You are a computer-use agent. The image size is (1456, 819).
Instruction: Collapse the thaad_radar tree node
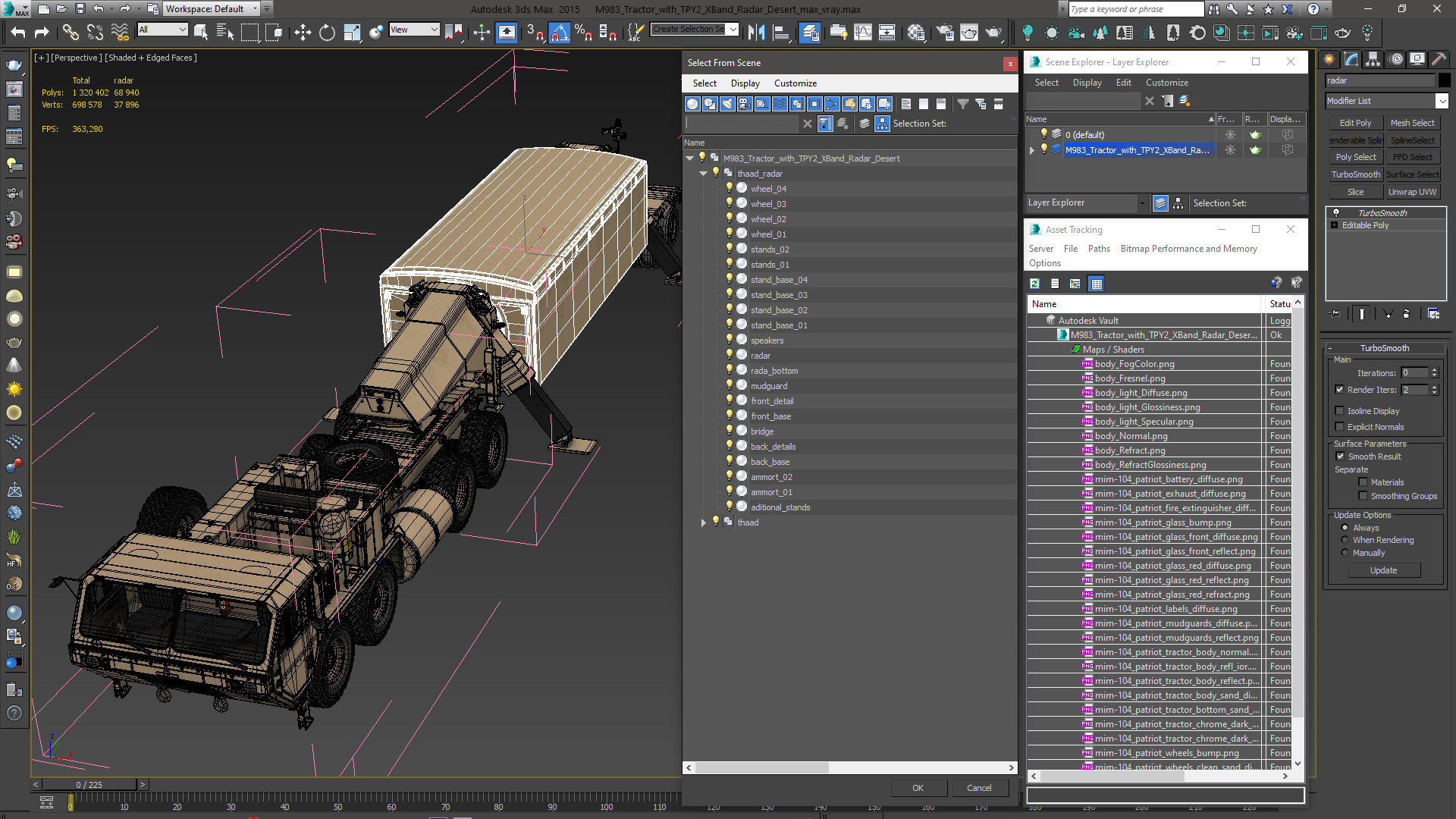(x=703, y=174)
